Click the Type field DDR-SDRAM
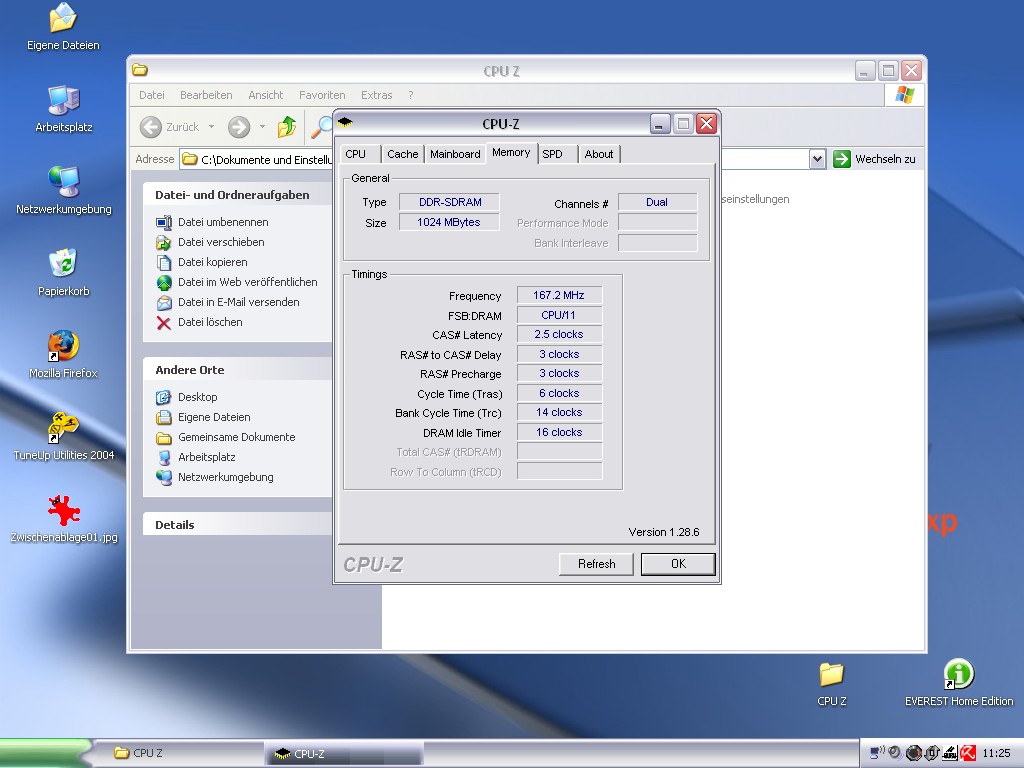Viewport: 1024px width, 768px height. click(x=449, y=202)
